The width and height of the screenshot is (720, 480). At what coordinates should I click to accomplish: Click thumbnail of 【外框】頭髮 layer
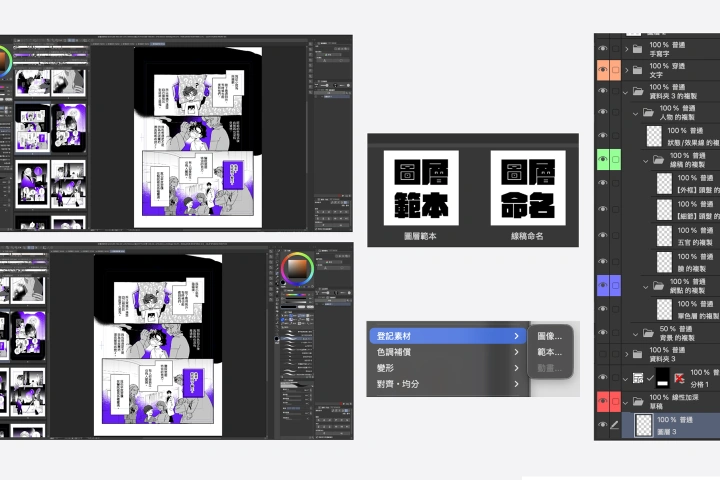click(x=664, y=183)
